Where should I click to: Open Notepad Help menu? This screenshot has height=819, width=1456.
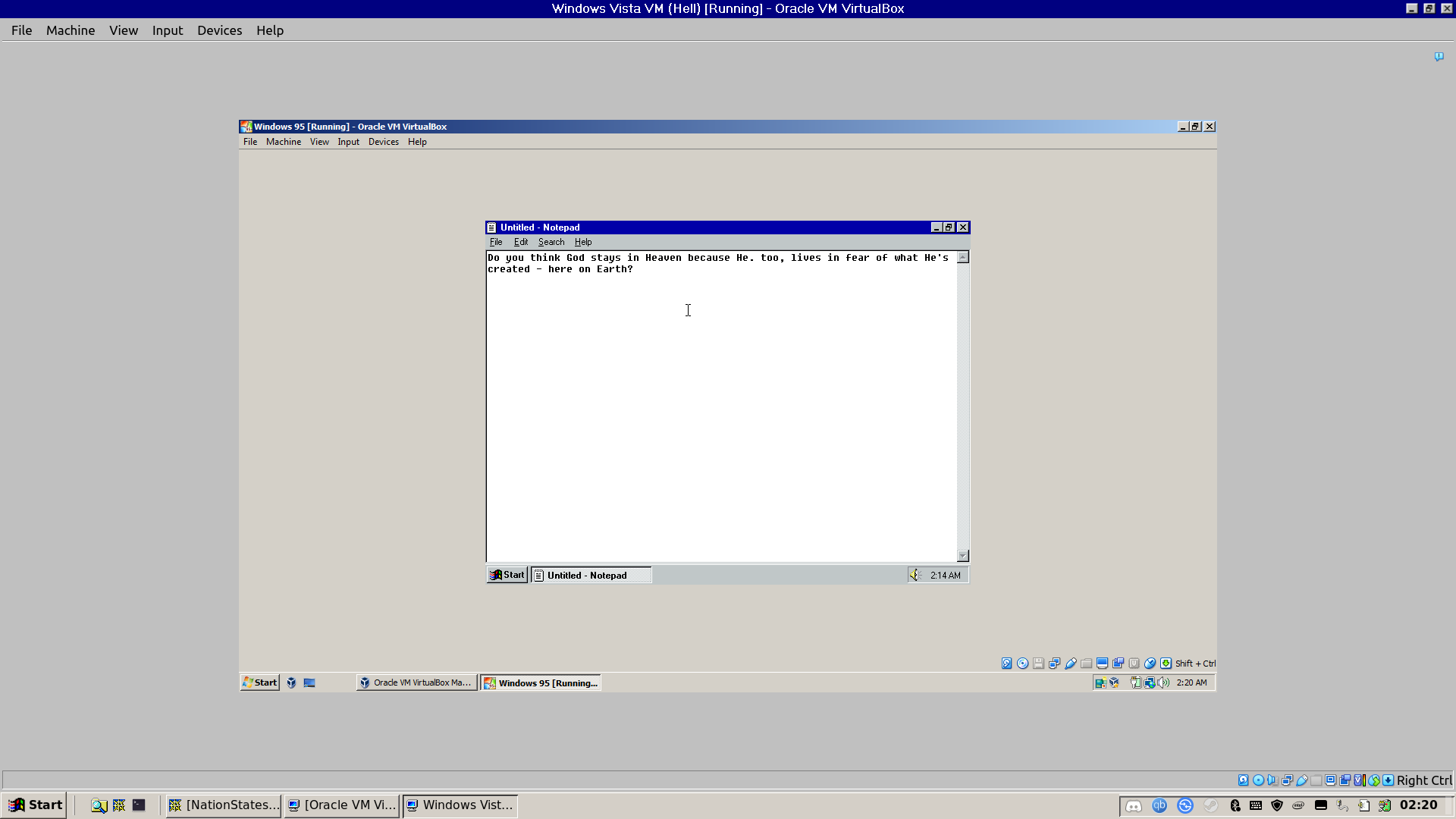coord(583,242)
